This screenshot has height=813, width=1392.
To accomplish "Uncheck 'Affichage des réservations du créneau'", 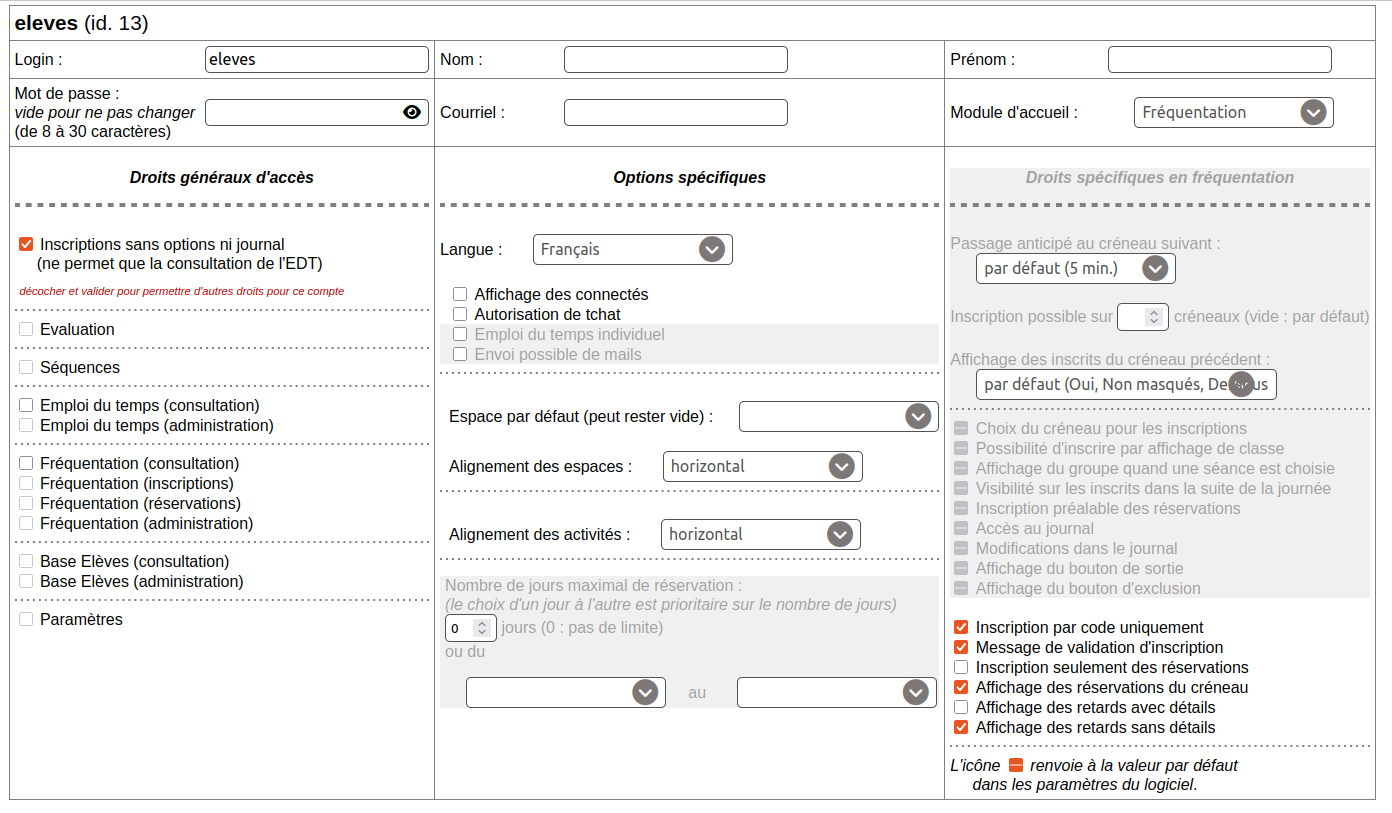I will [x=961, y=687].
